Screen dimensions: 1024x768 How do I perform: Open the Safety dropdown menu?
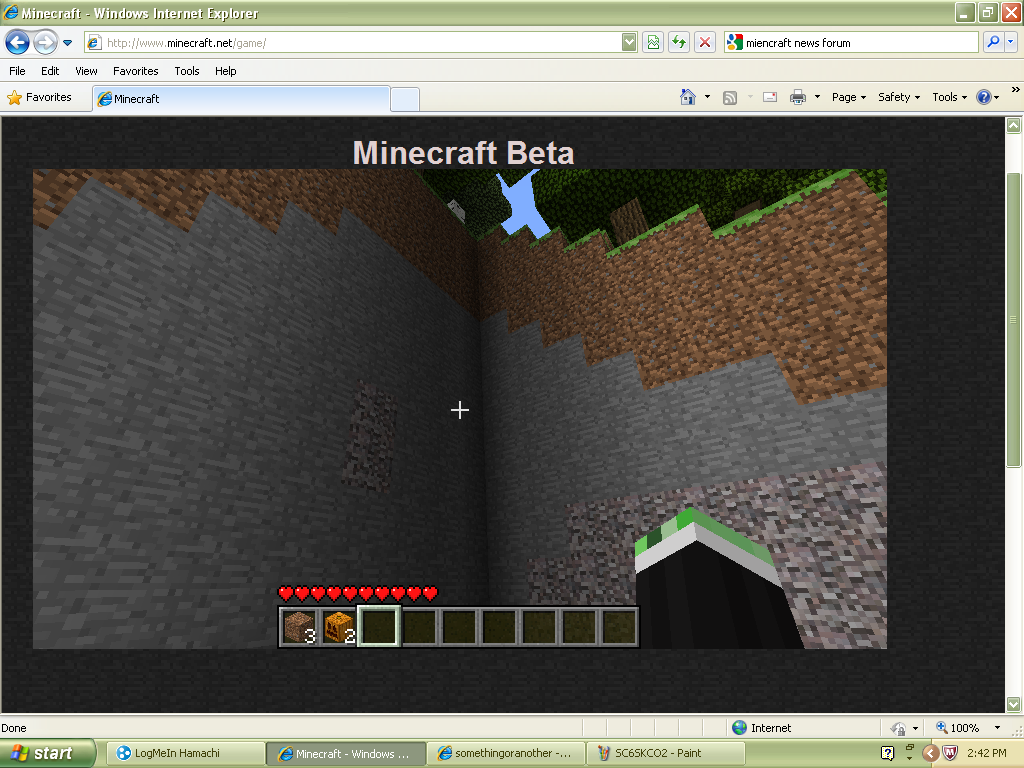pyautogui.click(x=899, y=97)
